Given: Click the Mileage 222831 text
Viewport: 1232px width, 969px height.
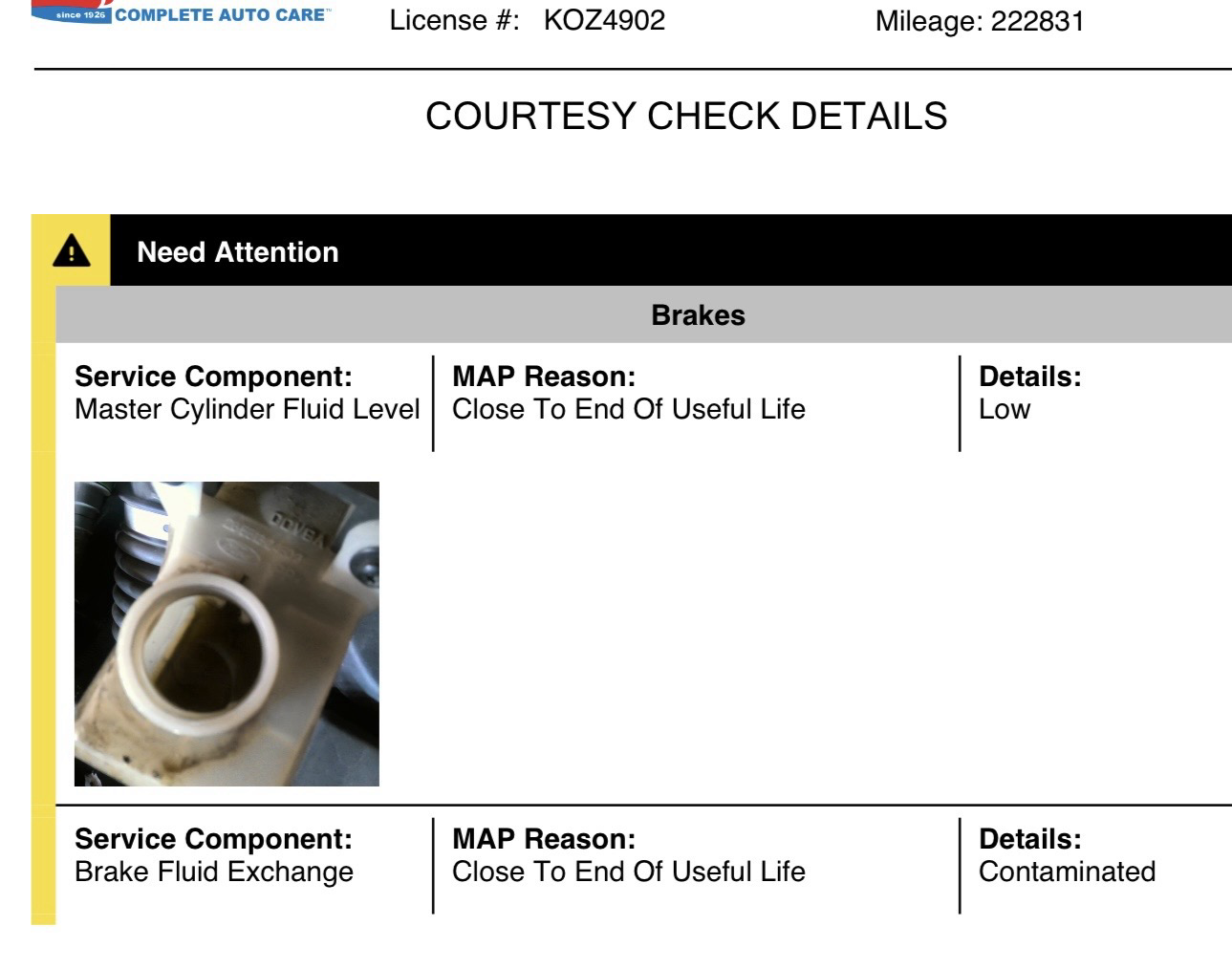Looking at the screenshot, I should click(x=980, y=22).
